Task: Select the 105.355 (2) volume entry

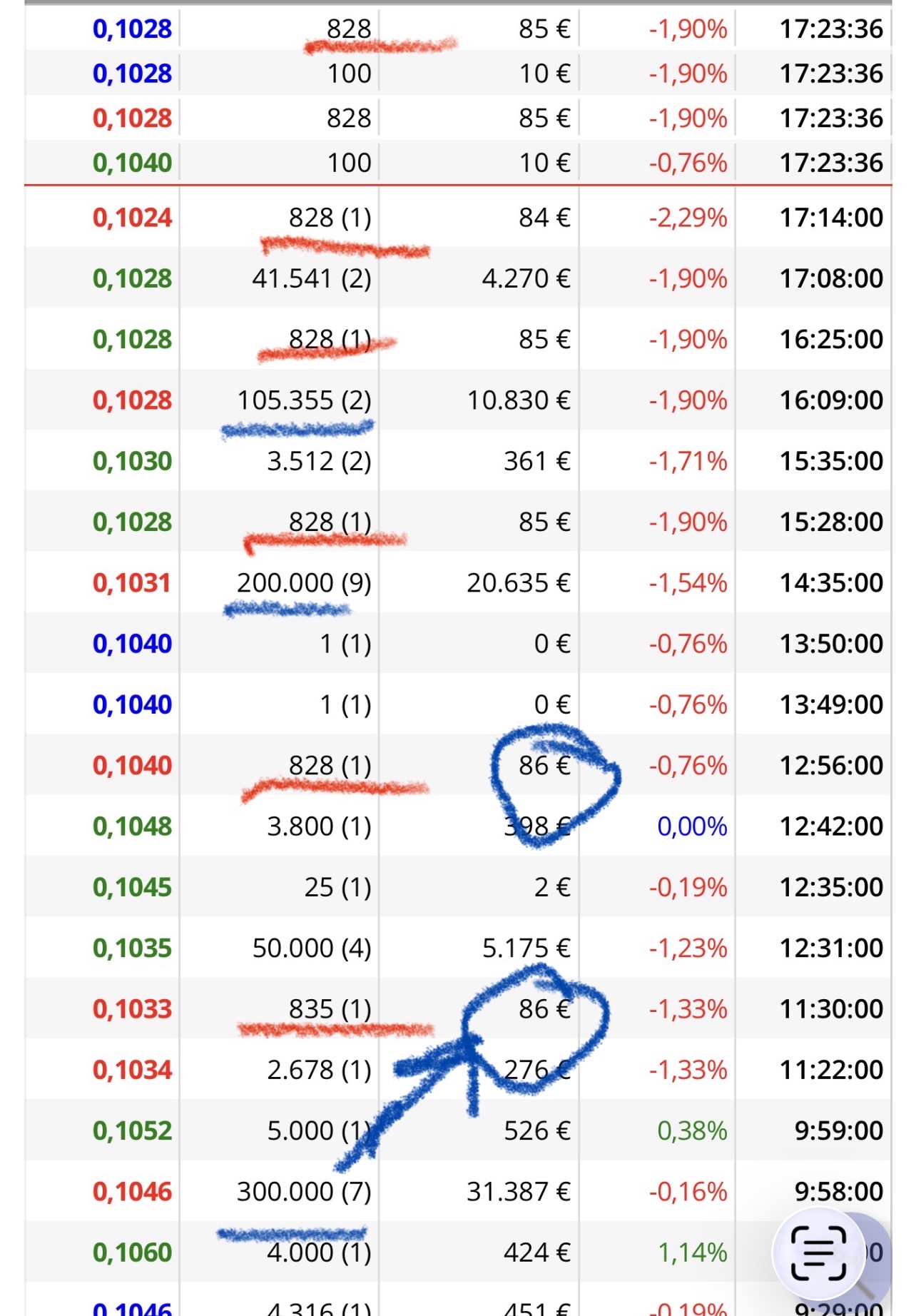Action: pos(304,400)
